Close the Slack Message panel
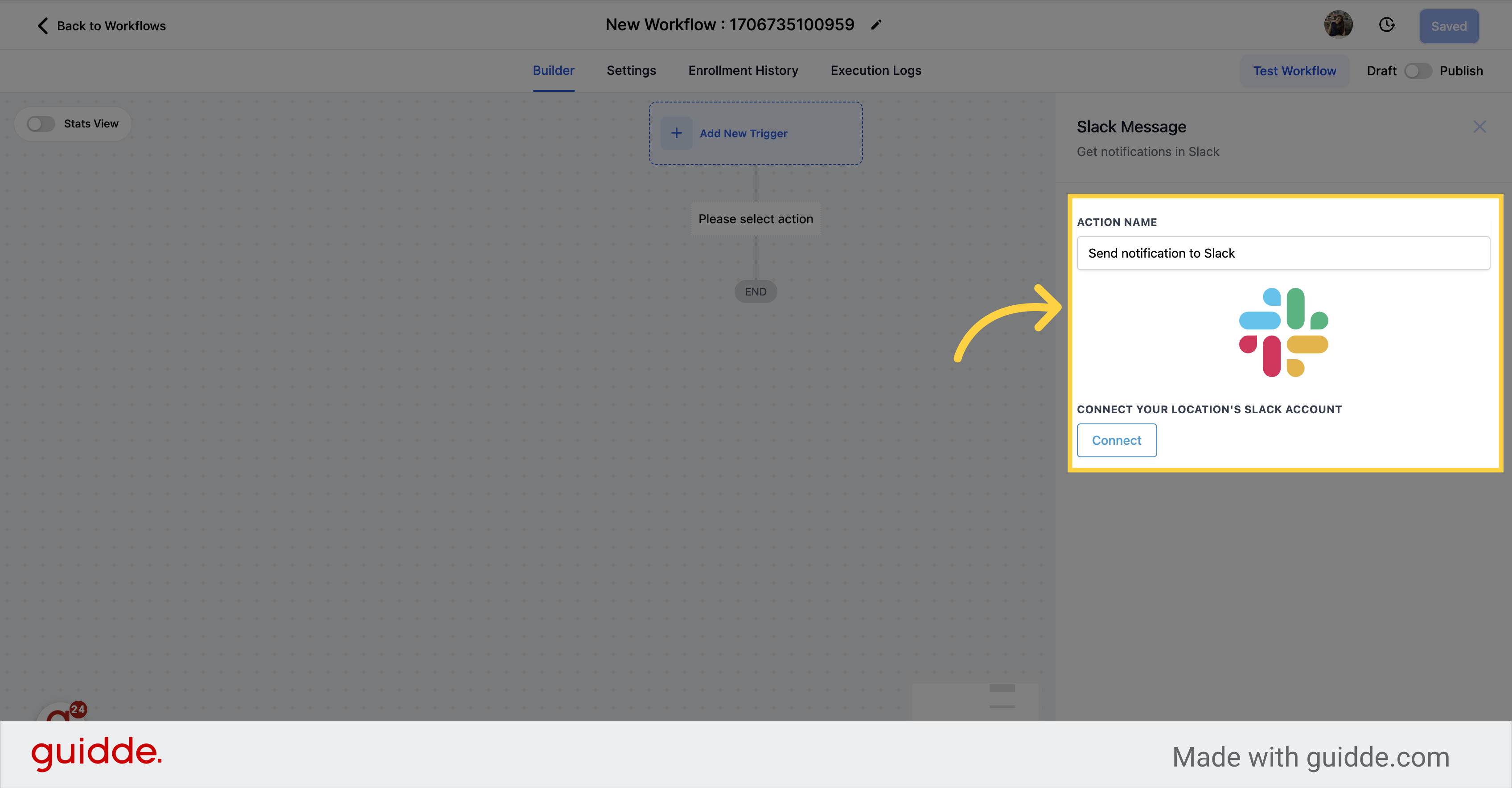The width and height of the screenshot is (1512, 788). tap(1480, 127)
